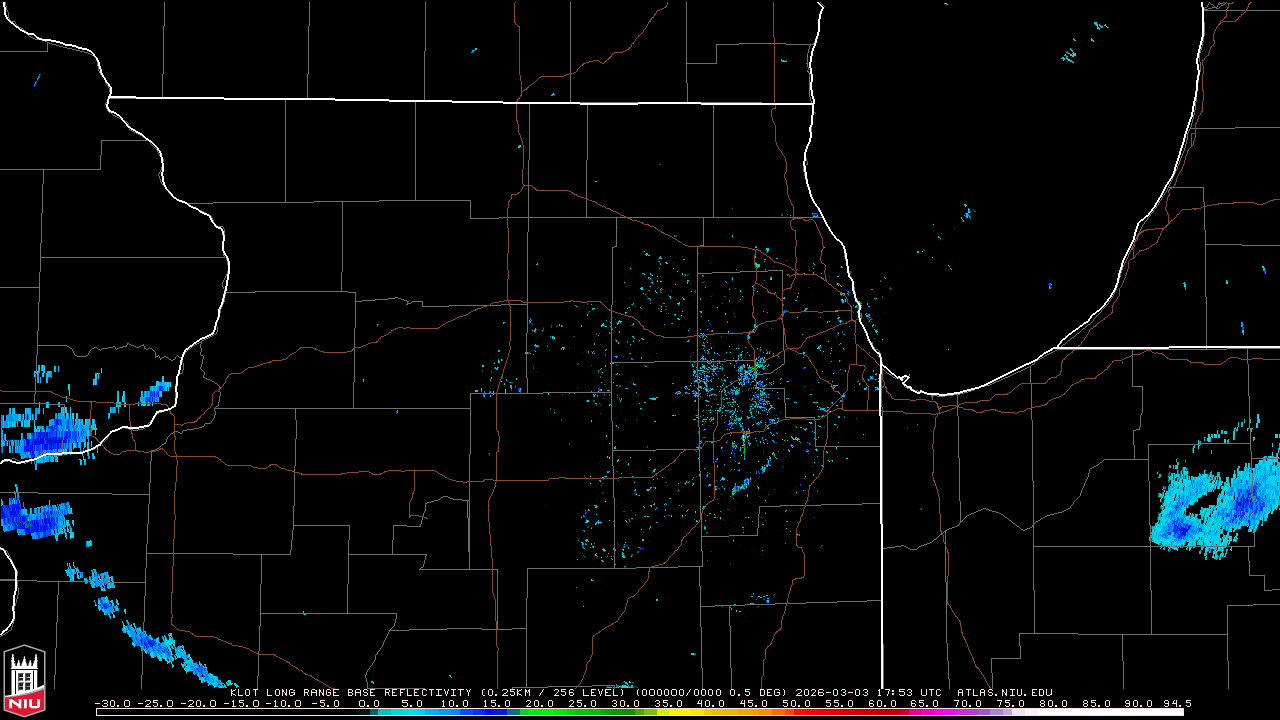This screenshot has width=1280, height=720.
Task: Click the 90.0 scale label
Action: tap(1141, 703)
